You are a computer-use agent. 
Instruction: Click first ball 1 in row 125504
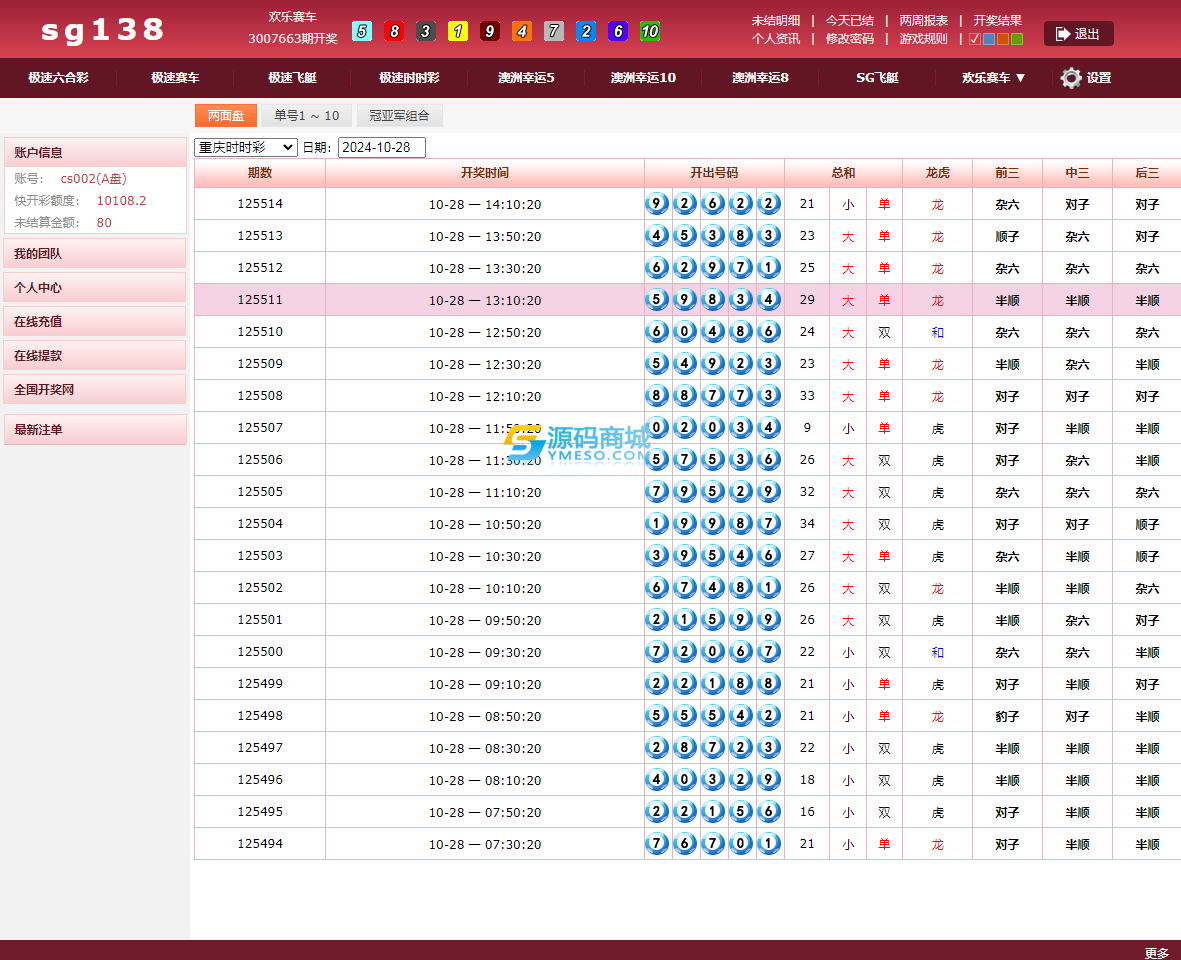pos(657,523)
